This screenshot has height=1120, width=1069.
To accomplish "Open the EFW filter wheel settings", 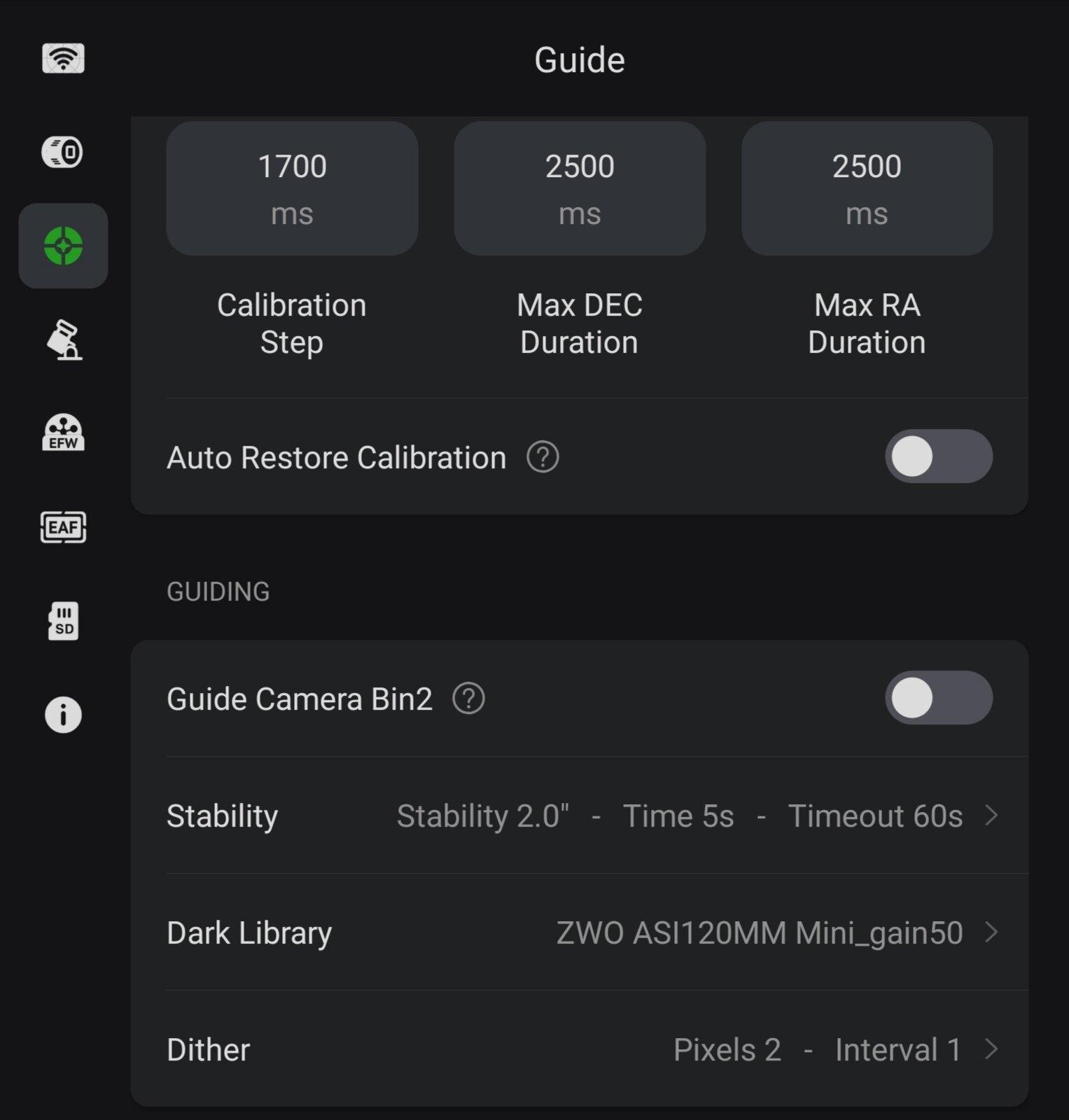I will (63, 433).
